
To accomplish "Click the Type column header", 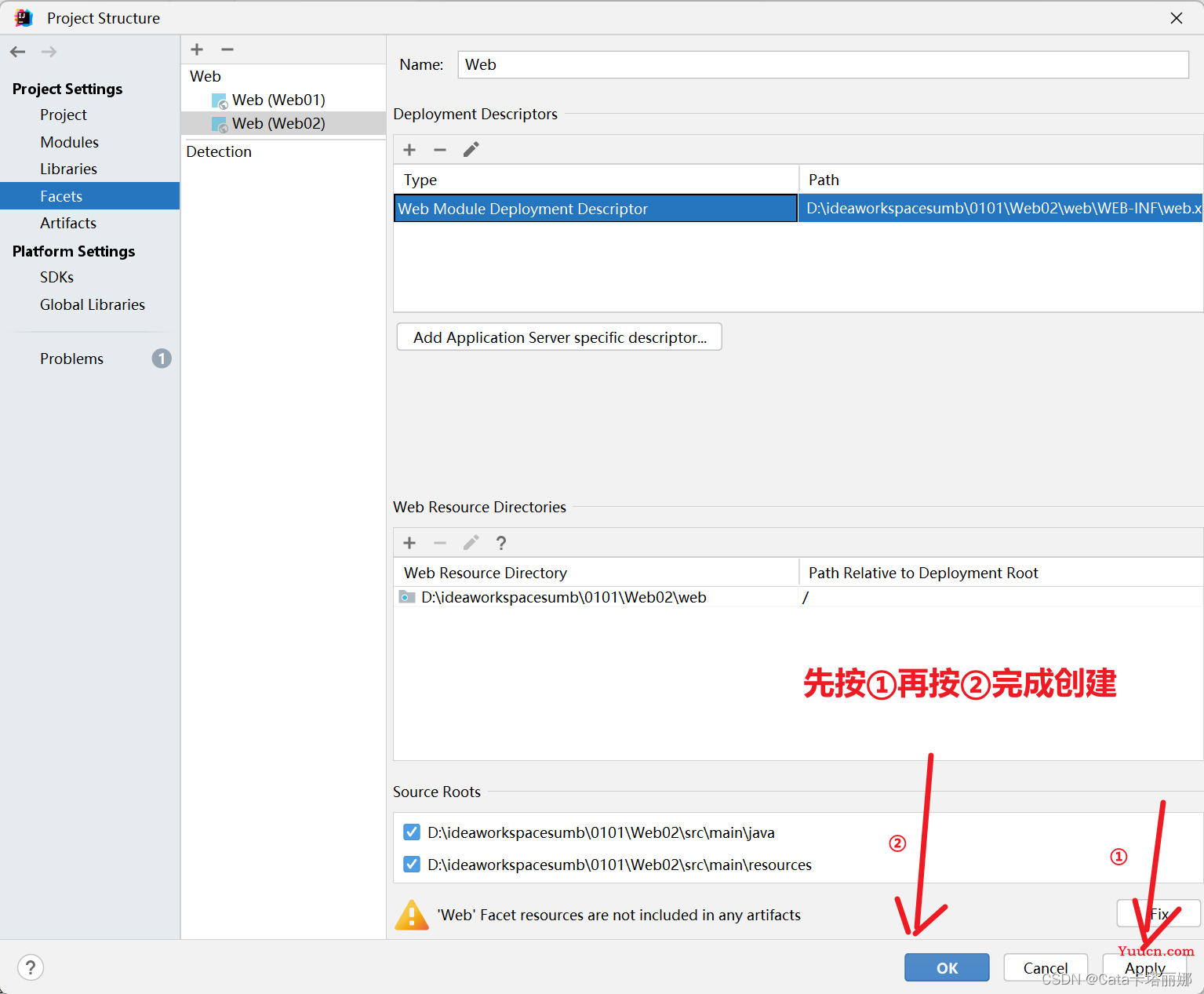I will pyautogui.click(x=596, y=180).
